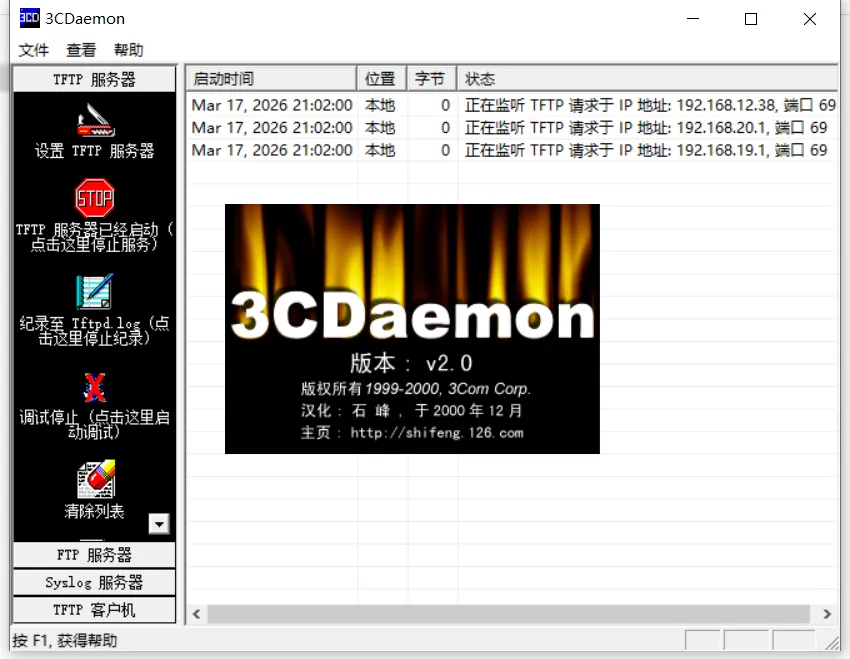Click the 本地 cell in the 192.168.12.38 row
This screenshot has width=850, height=659.
click(380, 105)
